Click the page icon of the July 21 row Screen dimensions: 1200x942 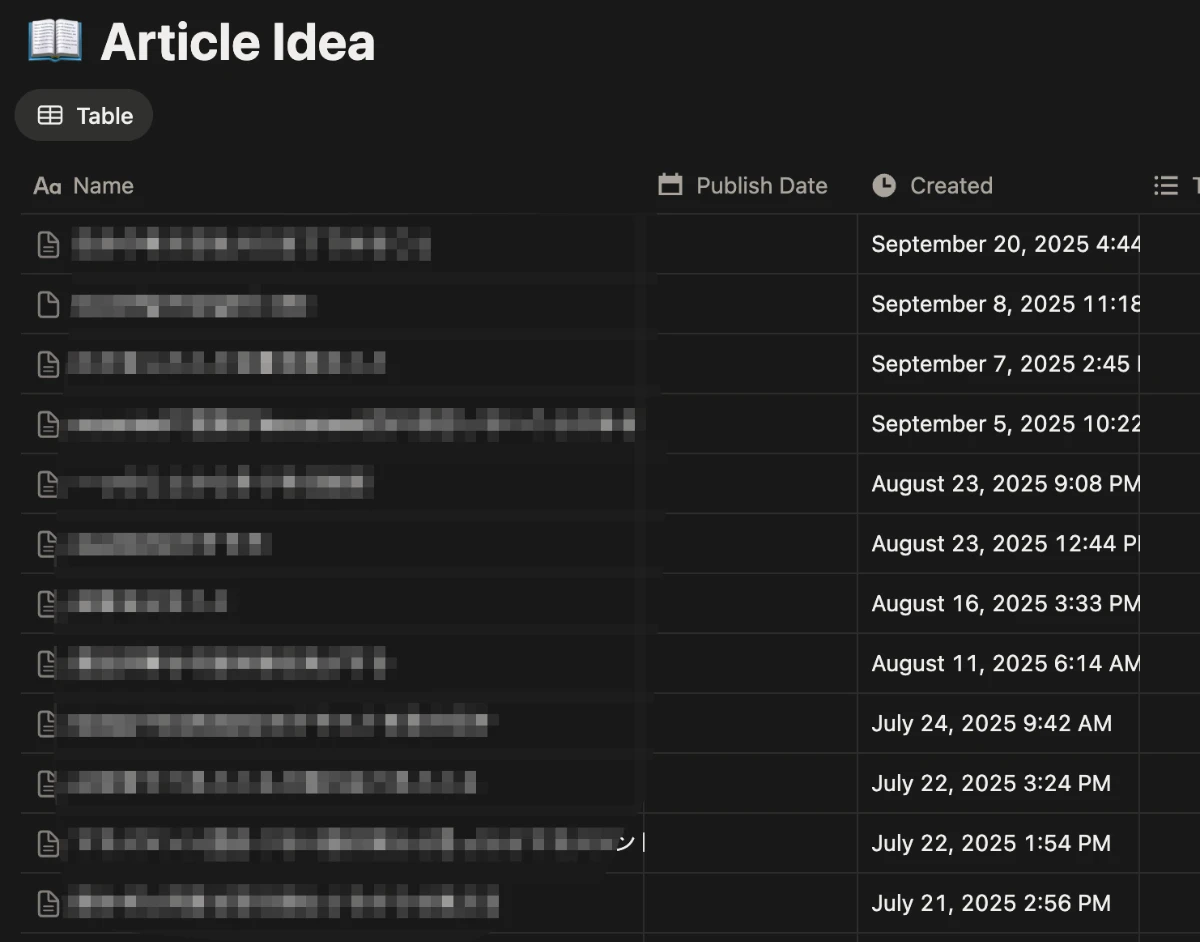pyautogui.click(x=48, y=904)
